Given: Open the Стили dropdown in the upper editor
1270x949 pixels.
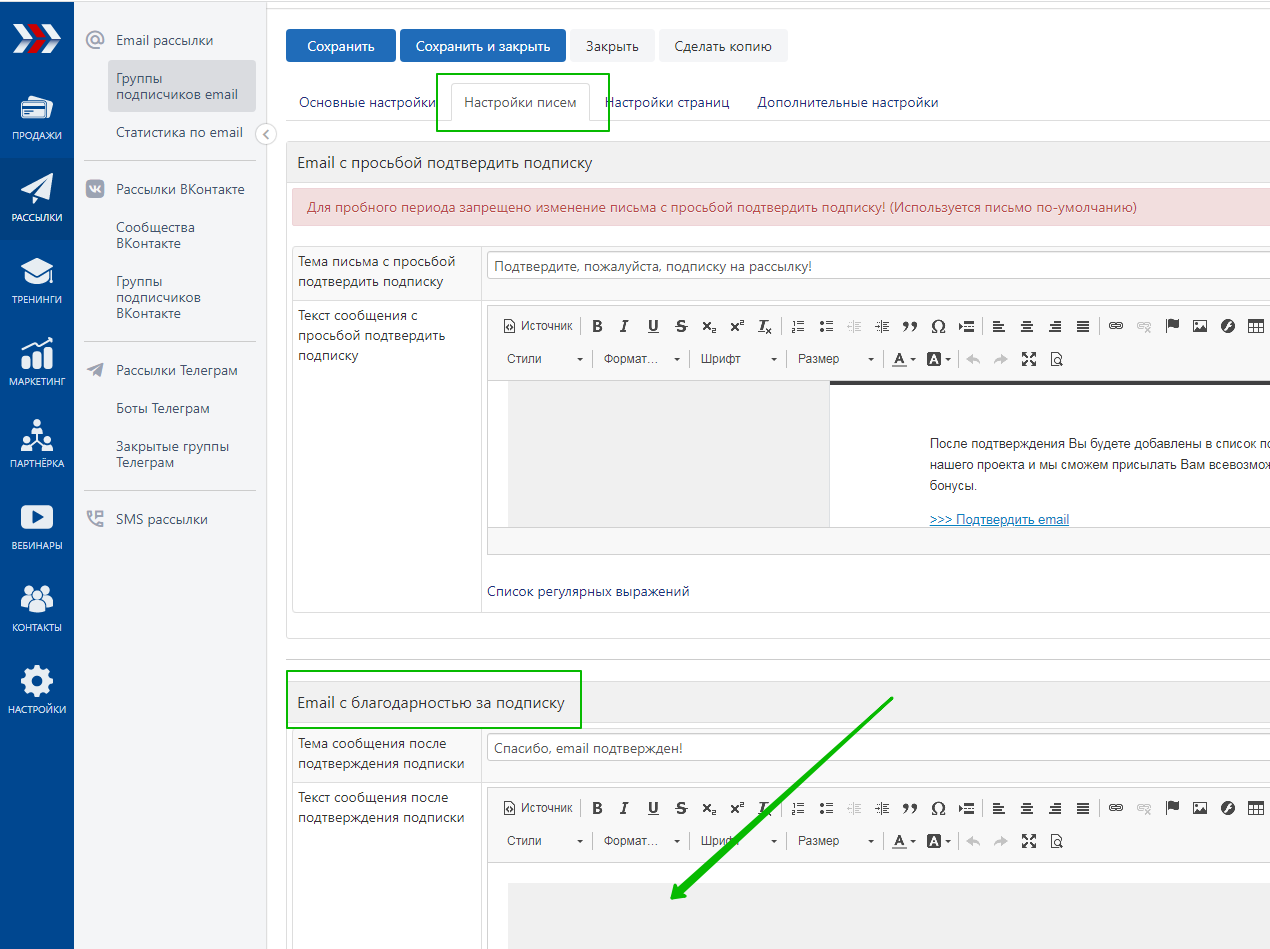Looking at the screenshot, I should [544, 359].
